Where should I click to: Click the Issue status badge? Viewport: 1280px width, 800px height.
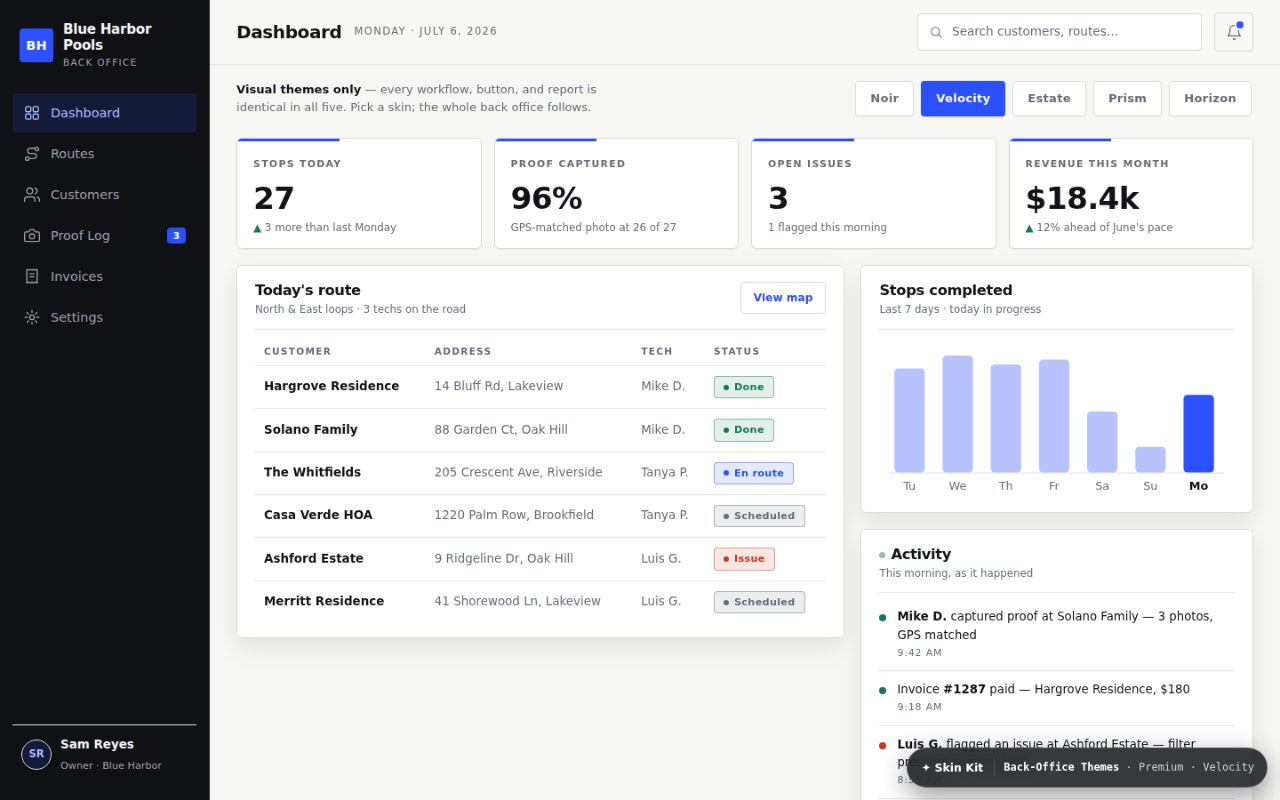tap(744, 559)
